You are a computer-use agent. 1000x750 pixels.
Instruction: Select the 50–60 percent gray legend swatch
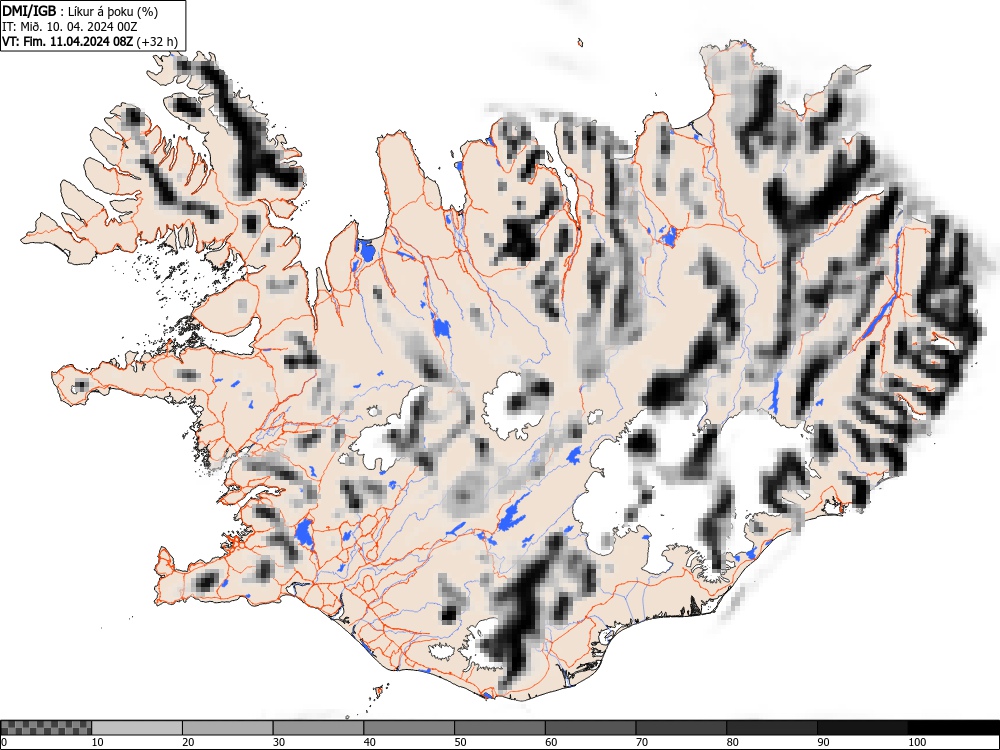[500, 728]
